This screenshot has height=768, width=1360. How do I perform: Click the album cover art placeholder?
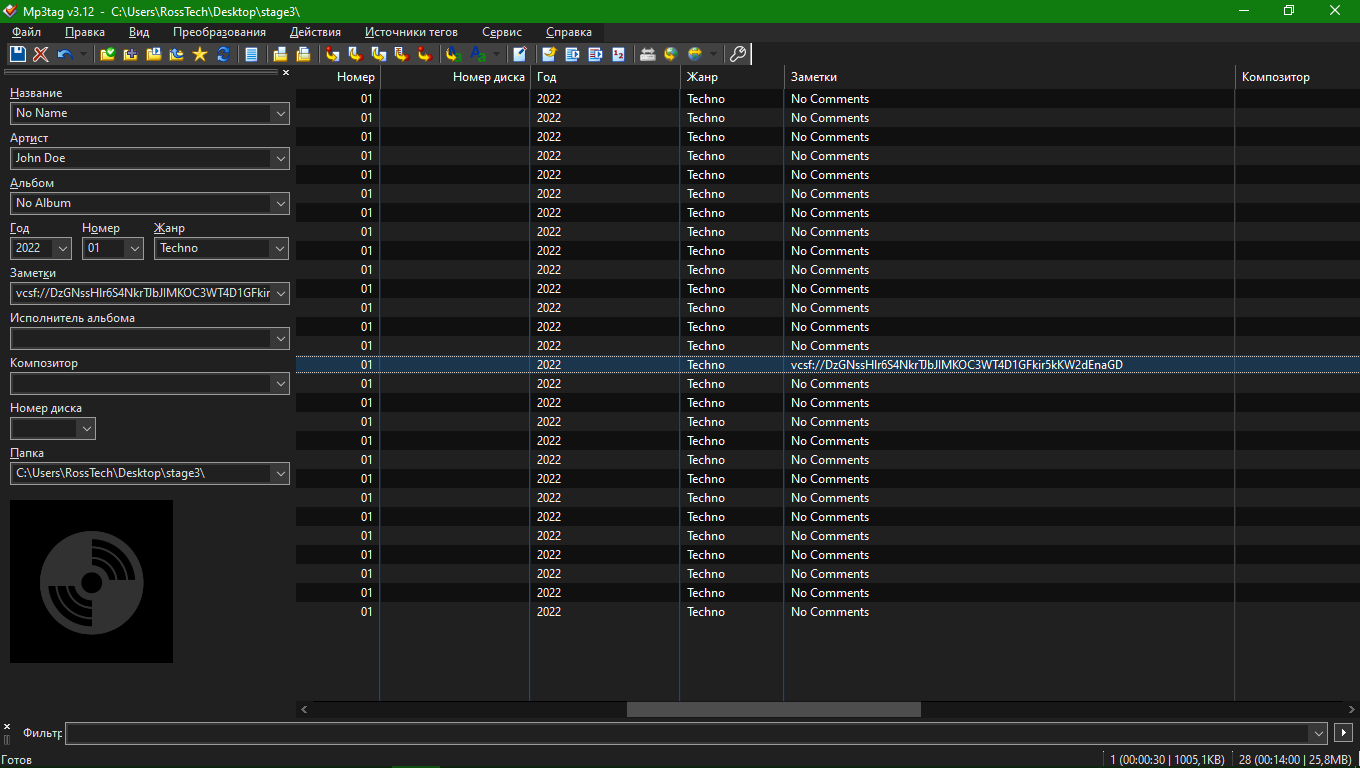point(91,581)
